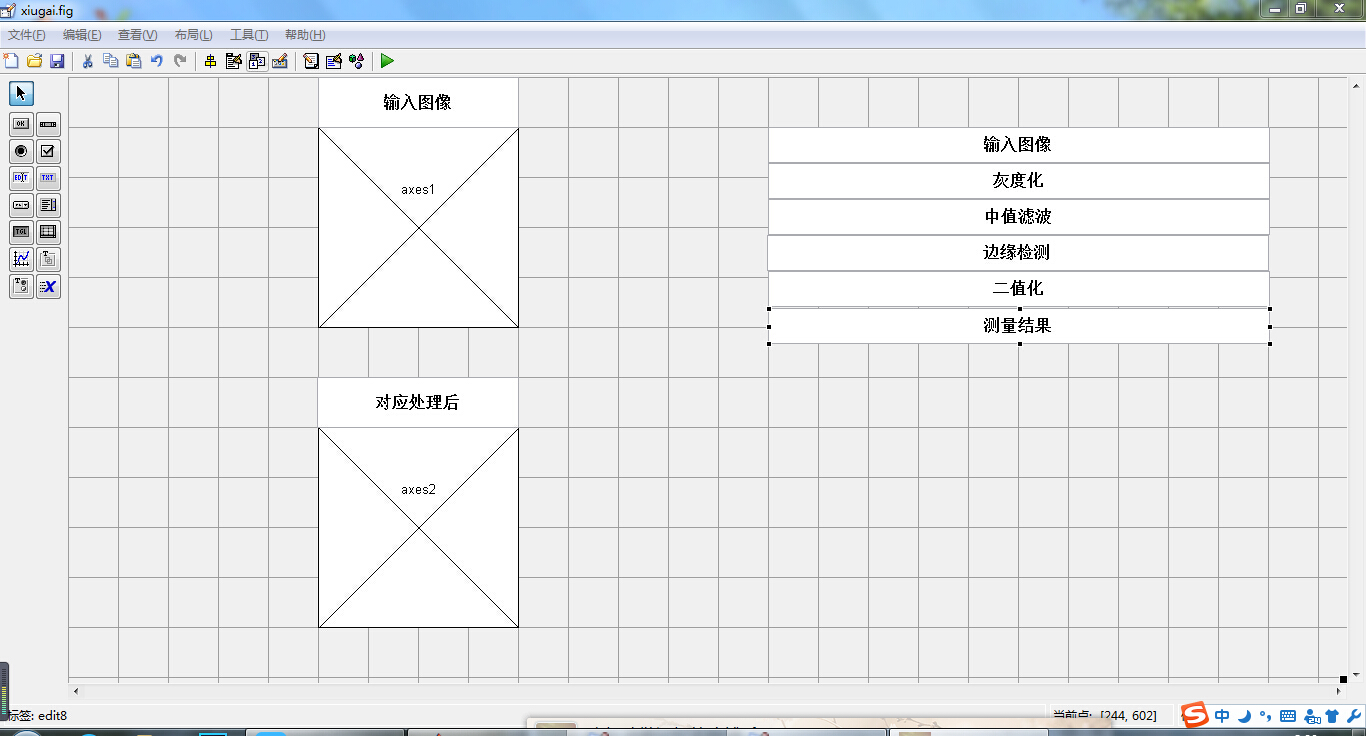1366x736 pixels.
Task: Save the figure with the floppy disk icon
Action: point(57,61)
